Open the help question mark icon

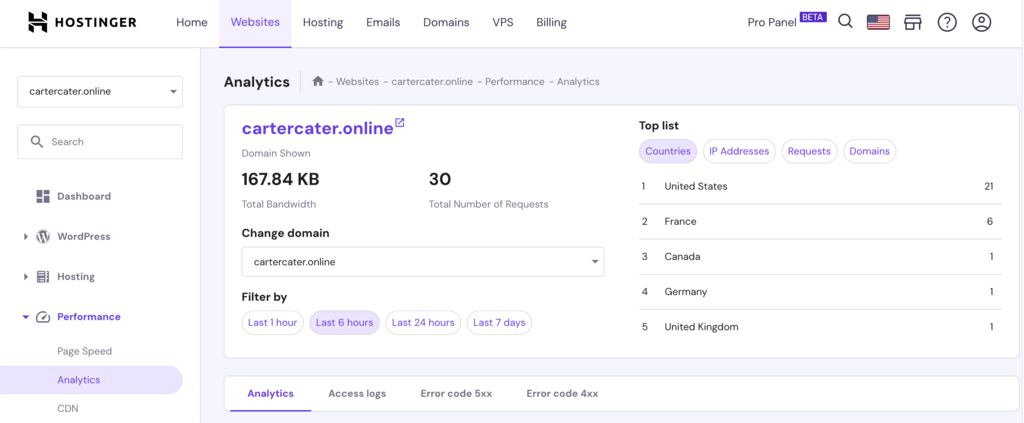tap(946, 22)
